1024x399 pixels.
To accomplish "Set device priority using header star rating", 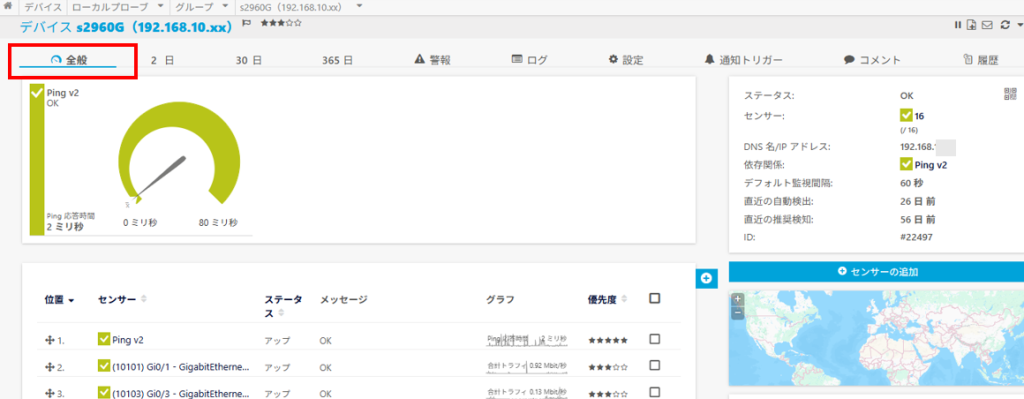I will point(281,24).
